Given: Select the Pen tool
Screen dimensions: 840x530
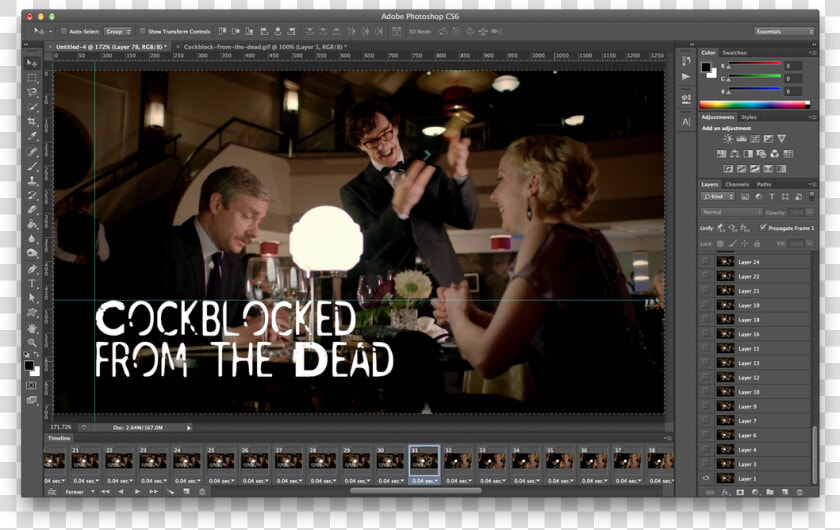Looking at the screenshot, I should coord(32,268).
